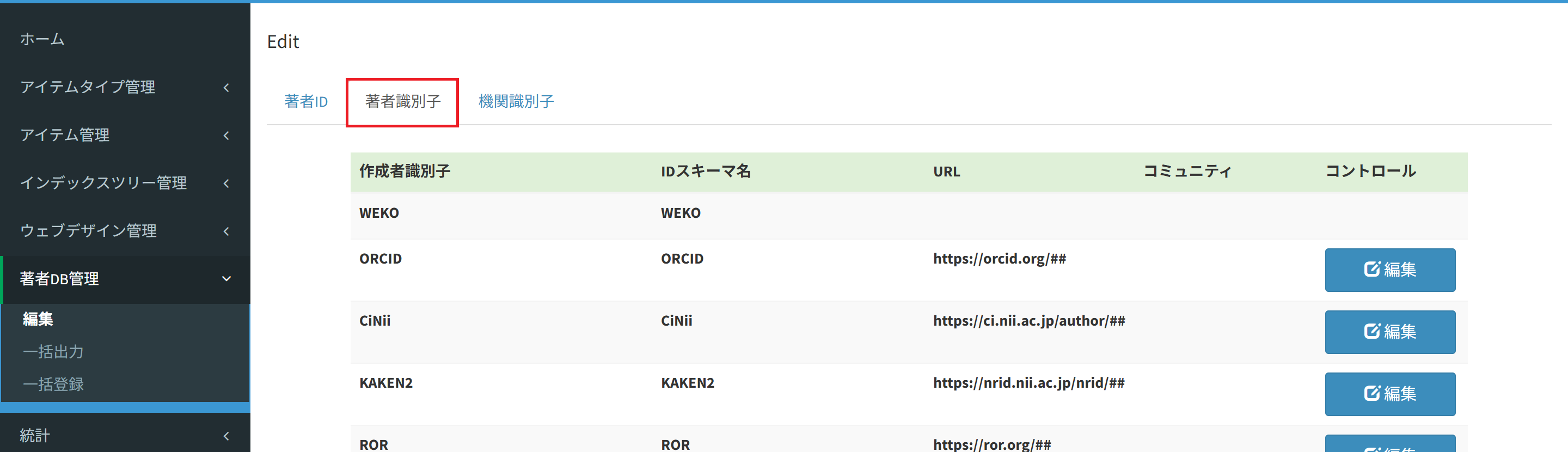Expand the 統計 menu chevron
The width and height of the screenshot is (1568, 452).
tap(226, 436)
